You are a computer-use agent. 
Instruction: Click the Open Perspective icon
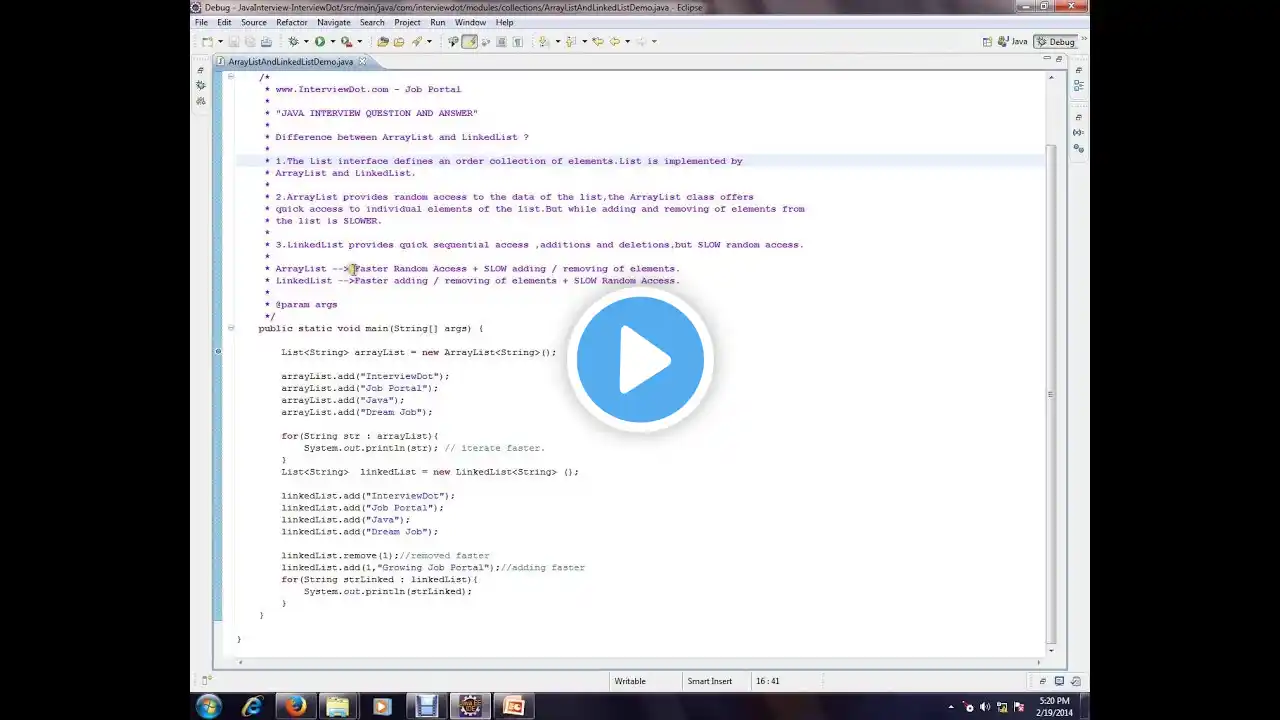point(988,42)
